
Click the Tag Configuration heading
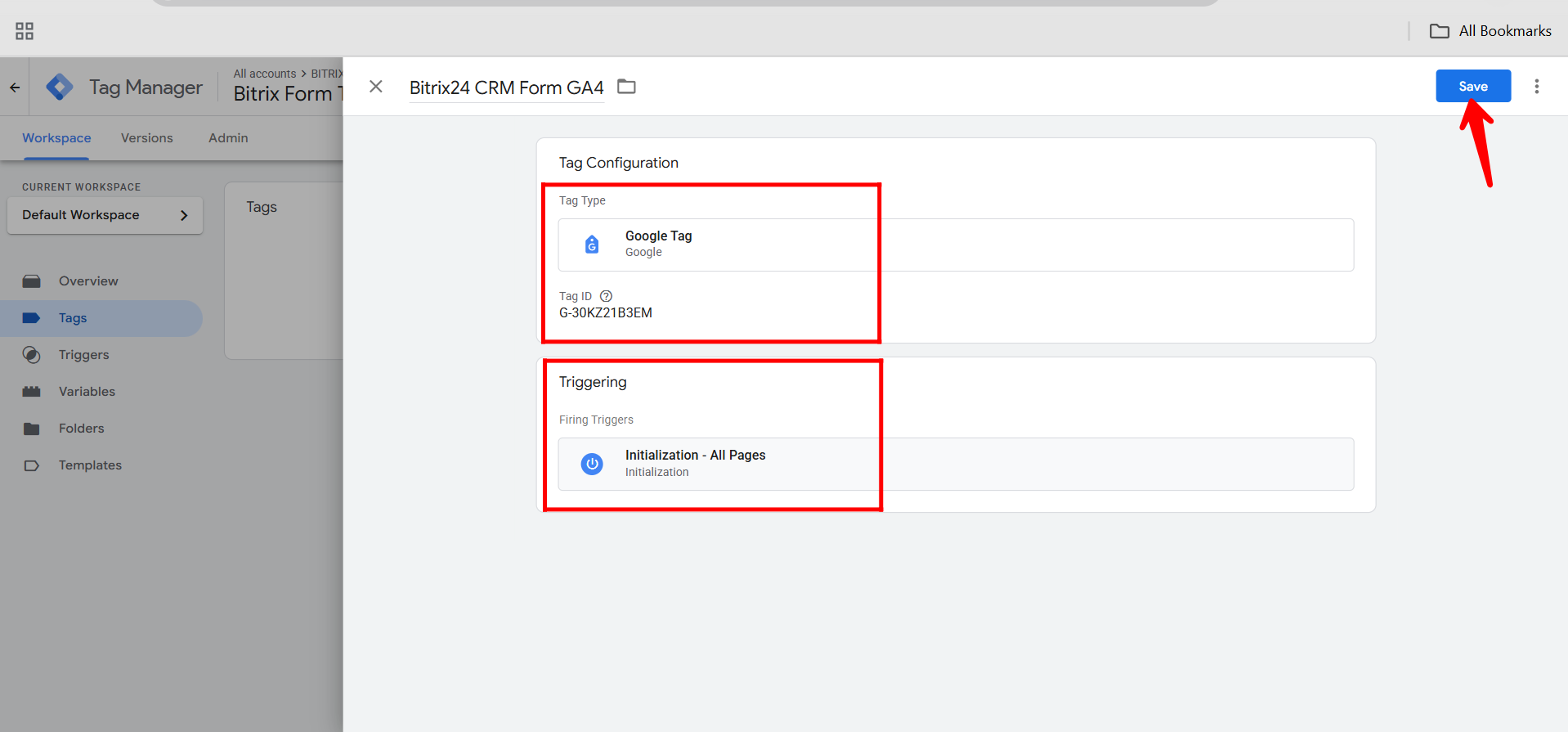coord(619,163)
